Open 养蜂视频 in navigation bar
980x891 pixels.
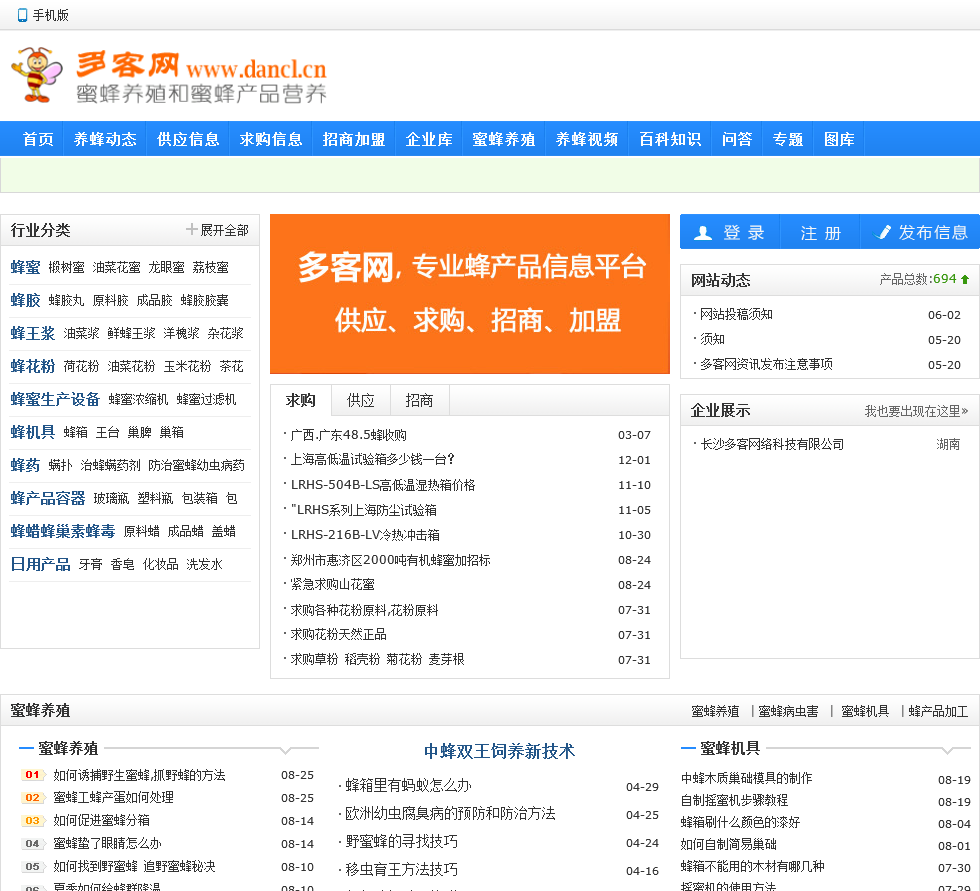coord(587,139)
